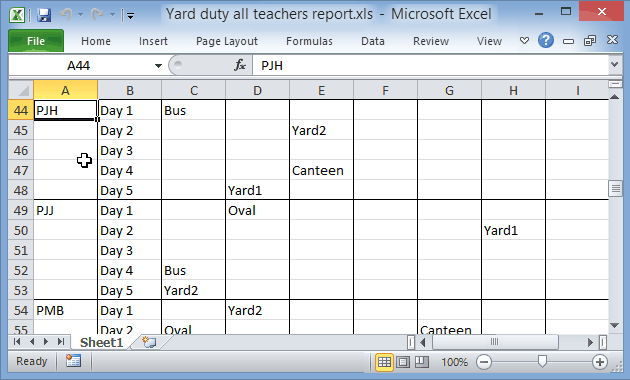This screenshot has width=630, height=380.
Task: Open the Undo history dropdown arrow
Action: tap(80, 15)
